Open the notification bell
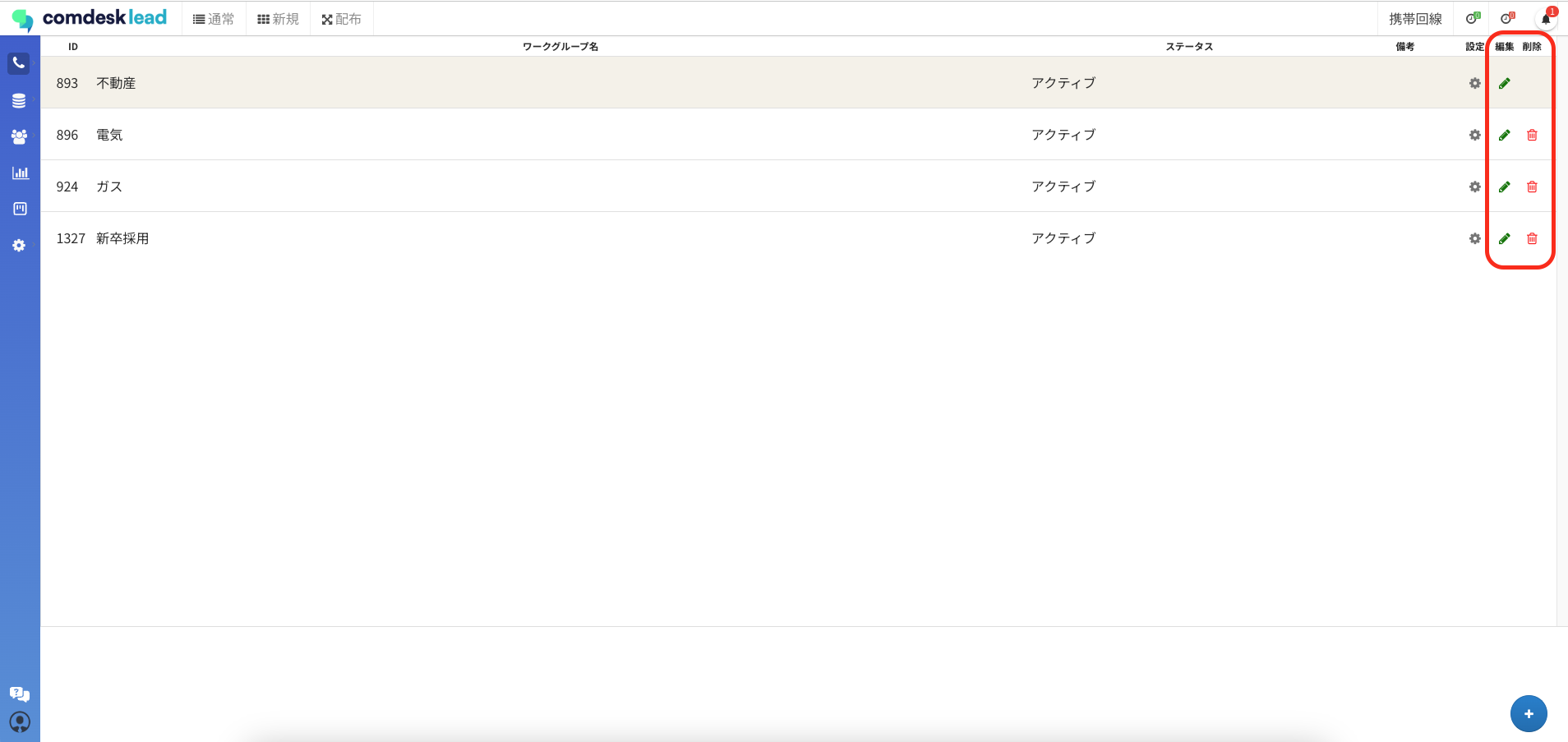 tap(1547, 18)
